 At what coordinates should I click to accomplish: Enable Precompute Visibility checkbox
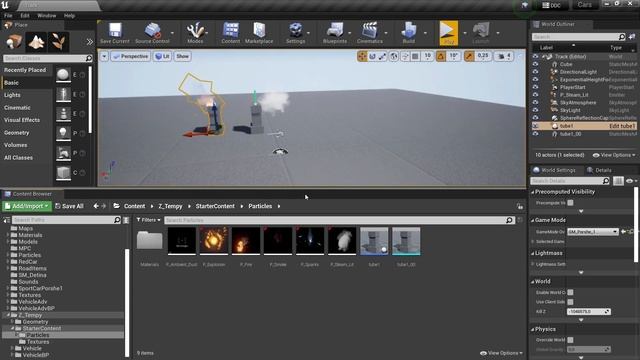click(570, 202)
